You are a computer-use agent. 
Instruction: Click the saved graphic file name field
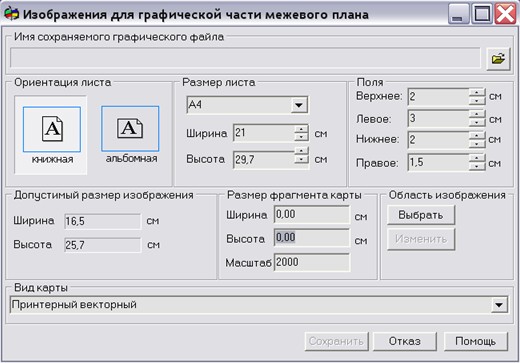[x=245, y=58]
